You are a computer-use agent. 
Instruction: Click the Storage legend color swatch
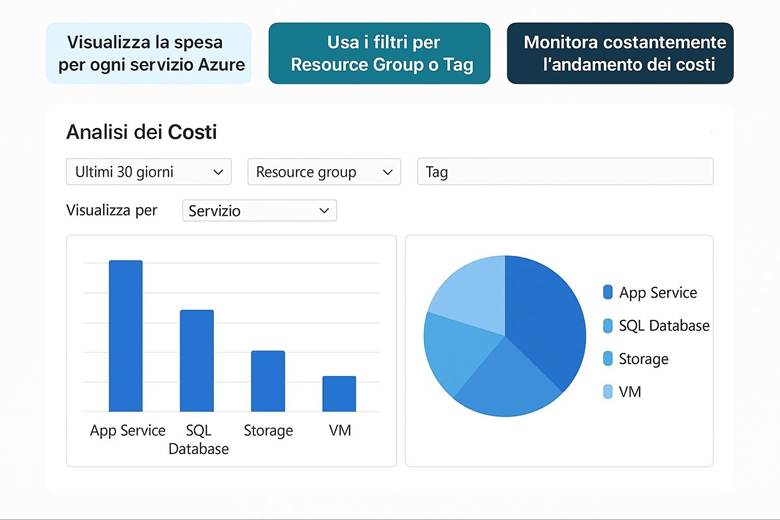[x=607, y=358]
